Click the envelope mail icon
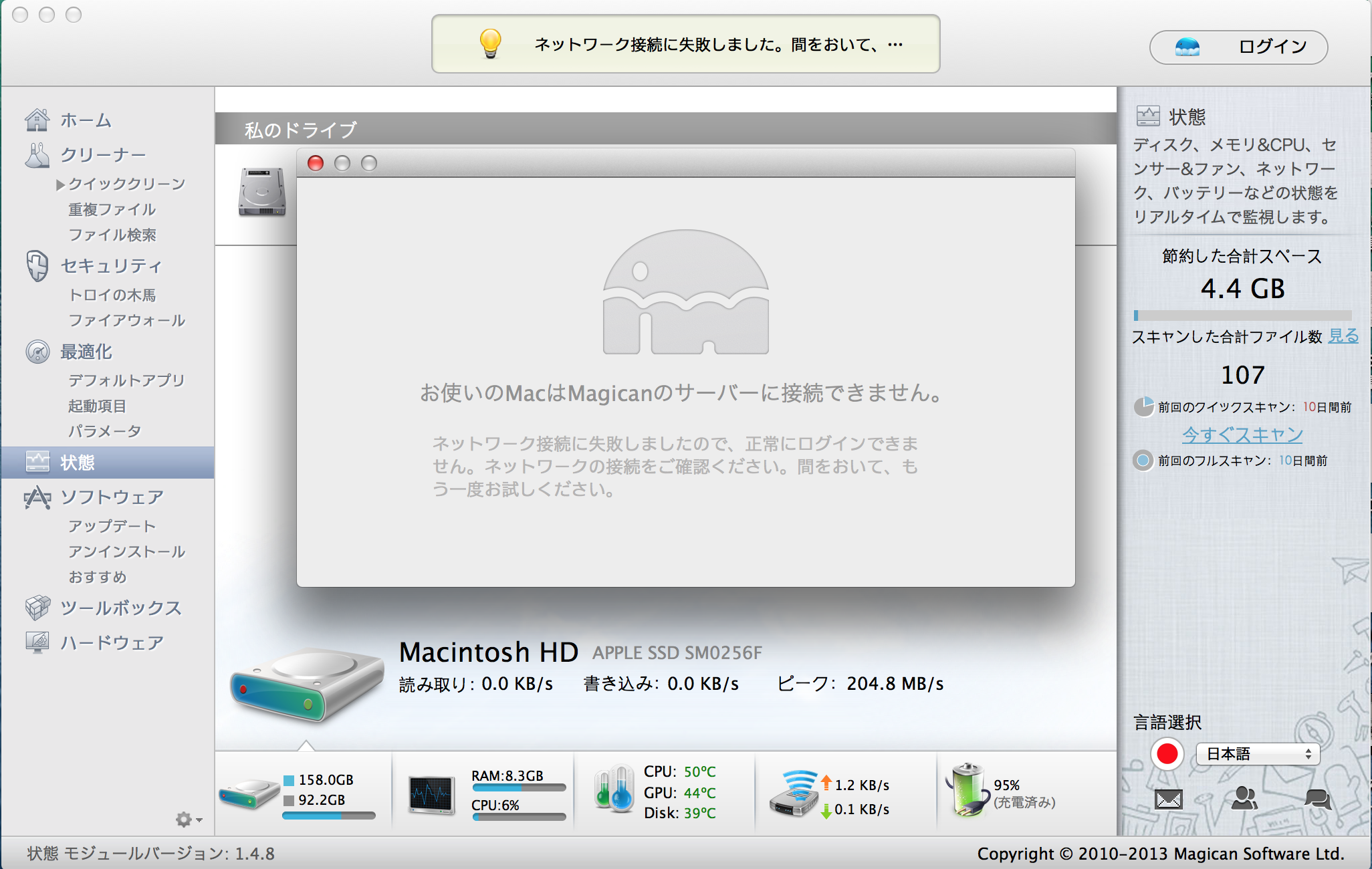 1168,799
